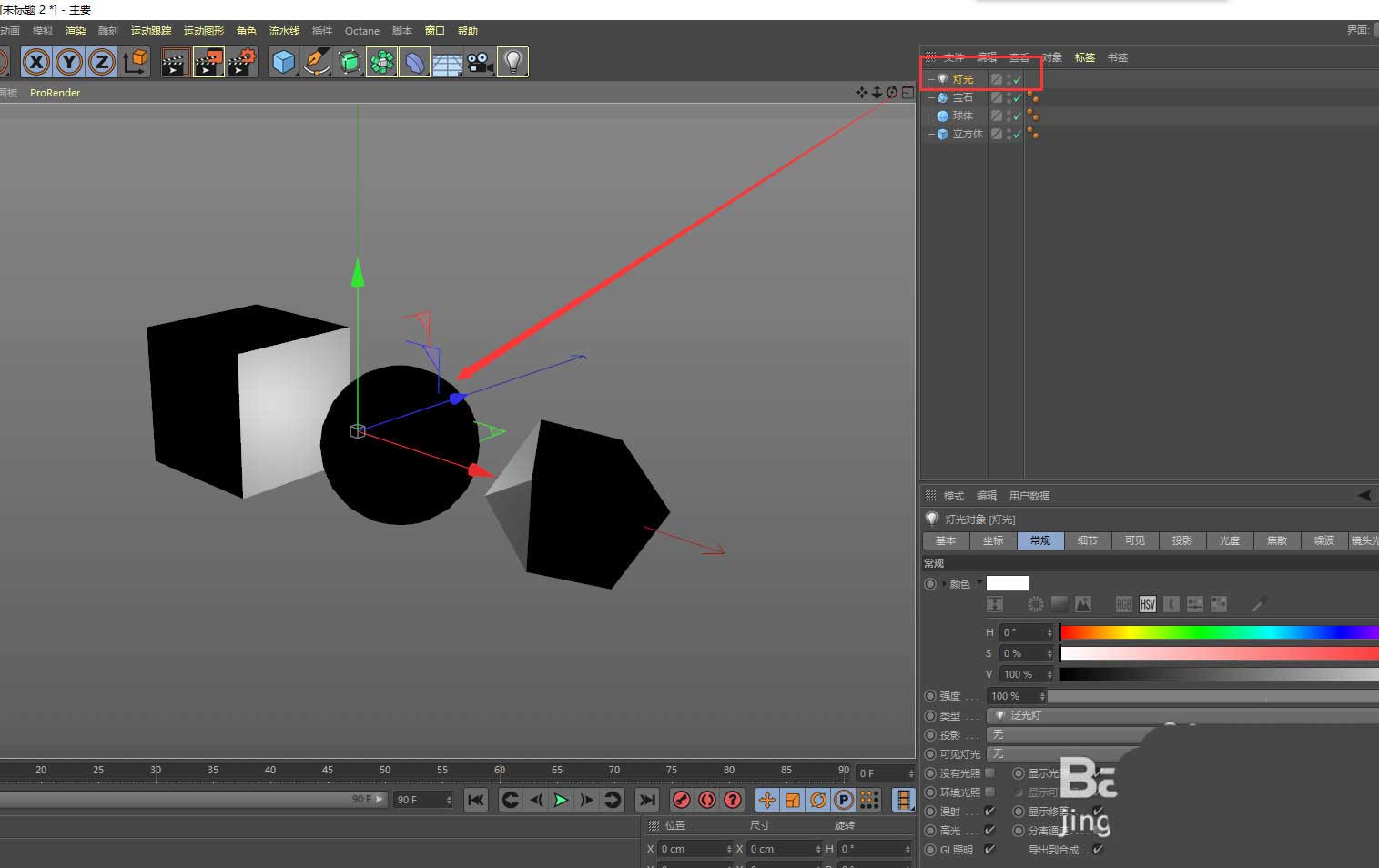This screenshot has height=868, width=1379.
Task: Click the red question mark keyframe selection icon
Action: click(x=733, y=800)
